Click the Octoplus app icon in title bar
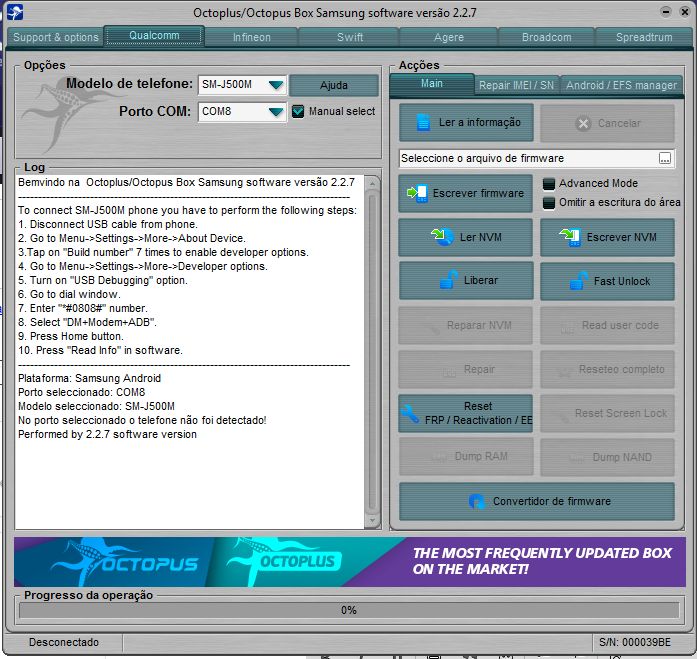697x659 pixels. tap(16, 12)
